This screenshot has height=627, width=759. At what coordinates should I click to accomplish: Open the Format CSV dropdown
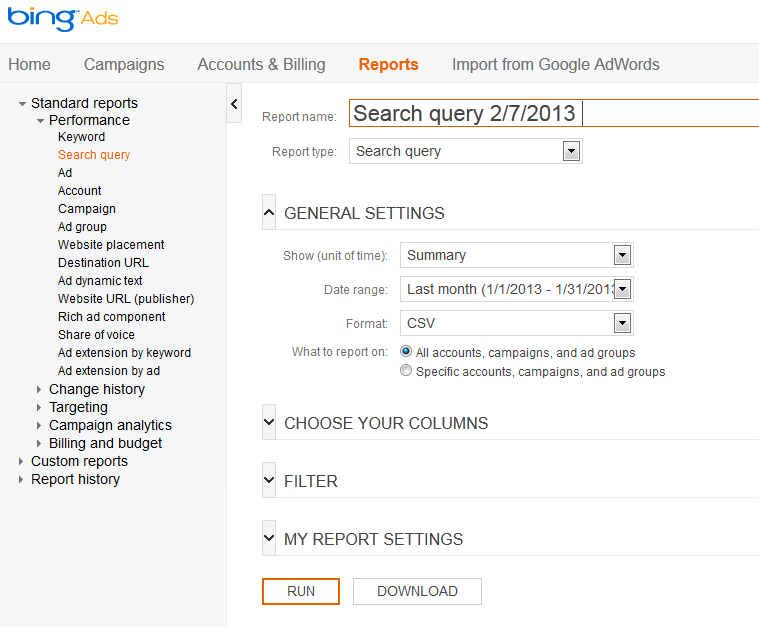(516, 323)
